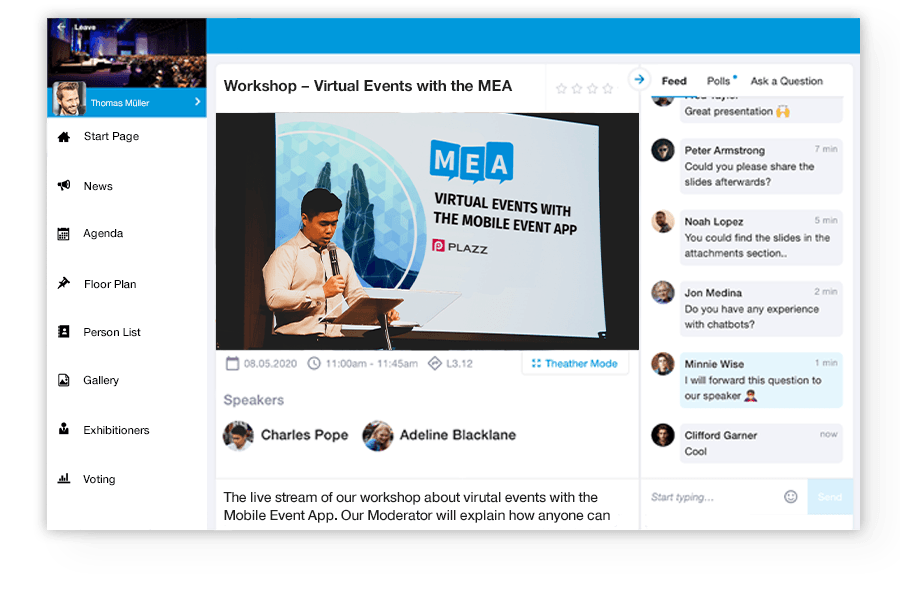Switch to the Ask a Question tab
The width and height of the screenshot is (900, 593).
[786, 81]
